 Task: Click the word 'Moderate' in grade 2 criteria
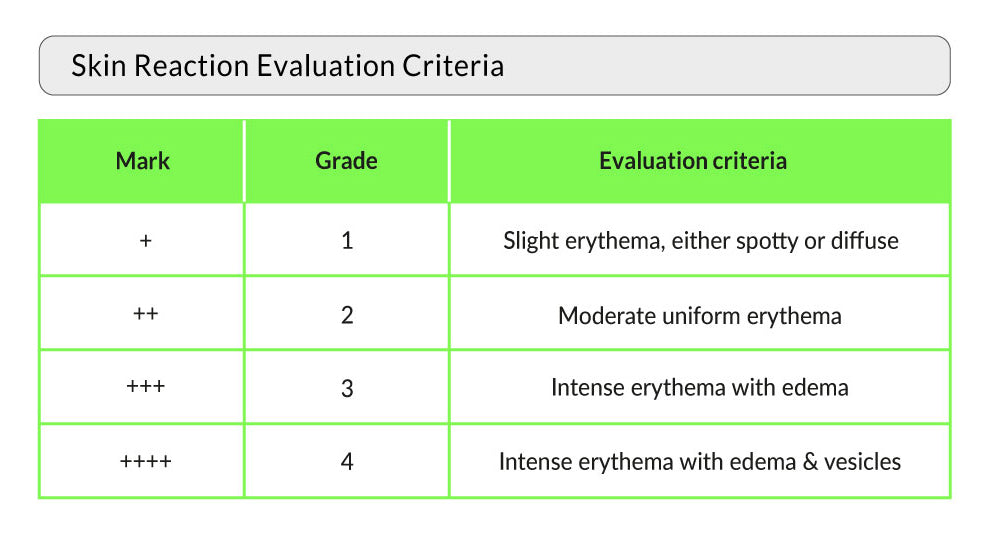[606, 316]
